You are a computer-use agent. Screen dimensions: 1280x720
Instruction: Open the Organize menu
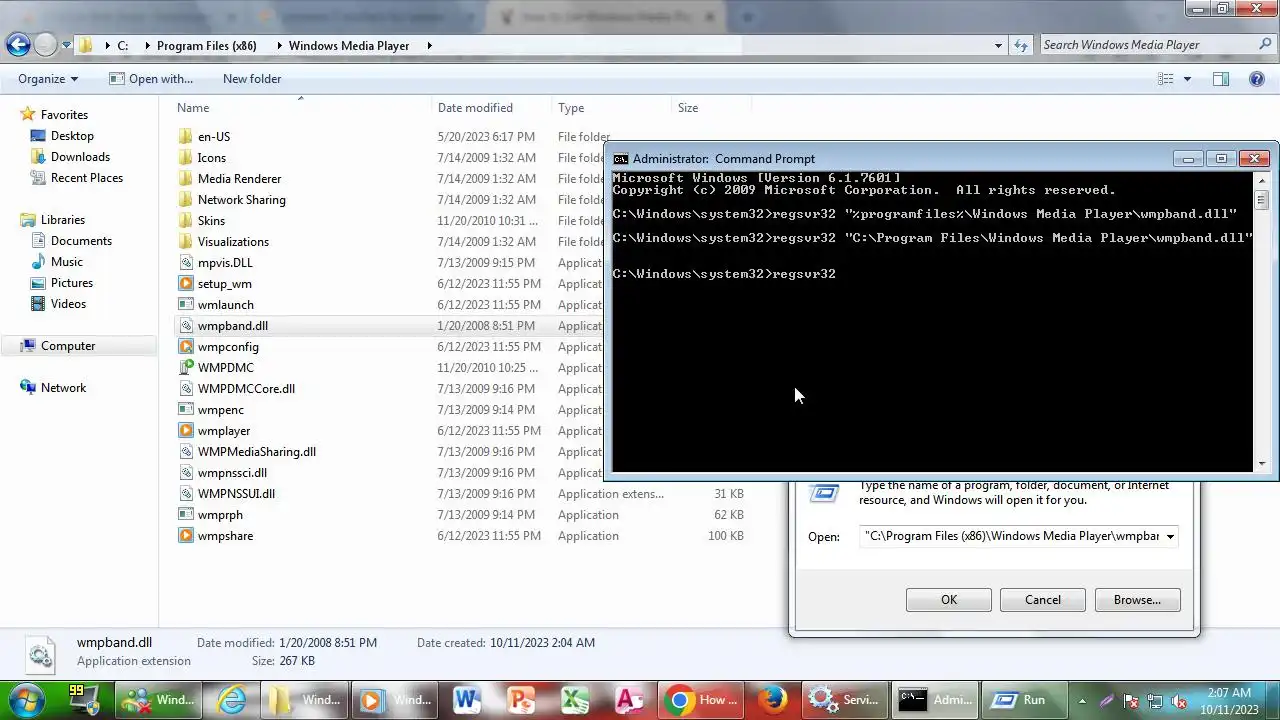(x=47, y=79)
